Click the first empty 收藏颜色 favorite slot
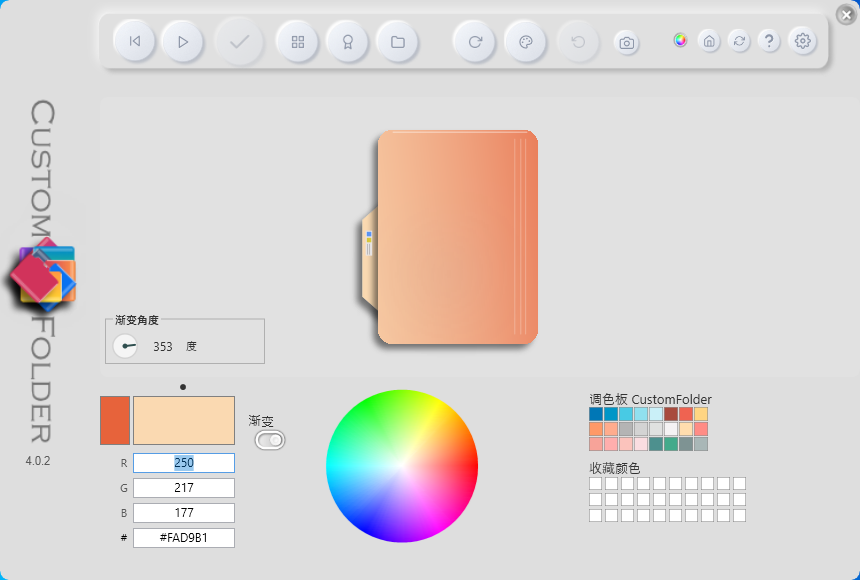 (596, 483)
